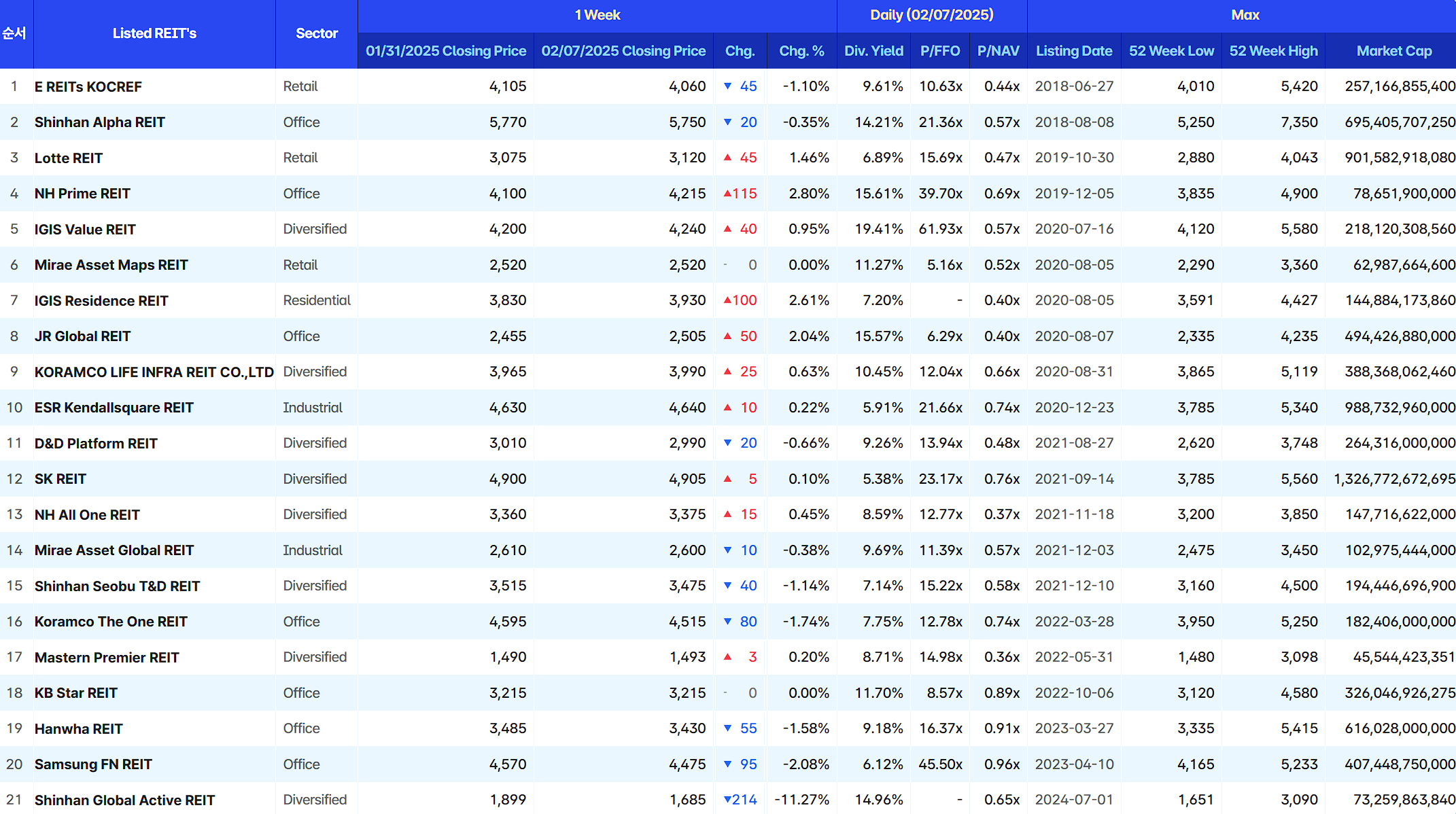
Task: Click the blue down arrow in Shinhan Alpha REIT row
Action: [x=727, y=122]
